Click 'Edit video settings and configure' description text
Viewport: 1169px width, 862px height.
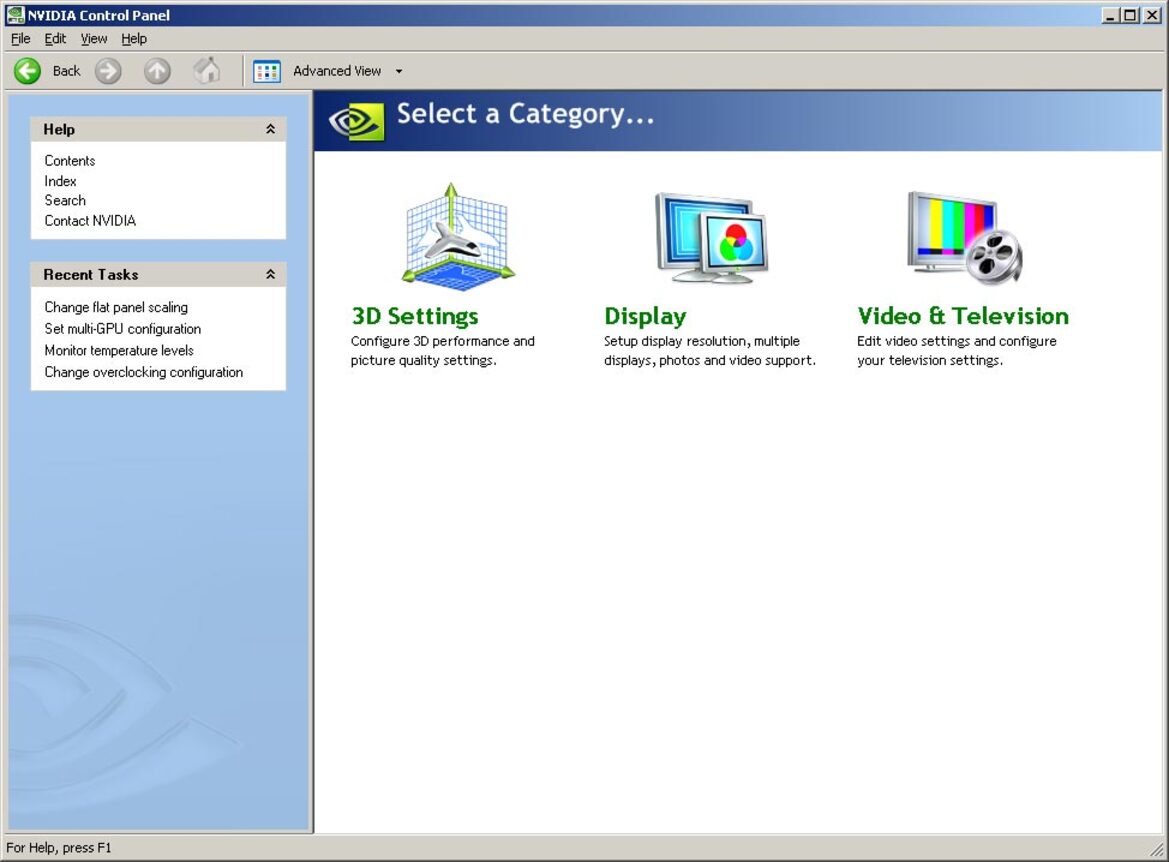(957, 341)
